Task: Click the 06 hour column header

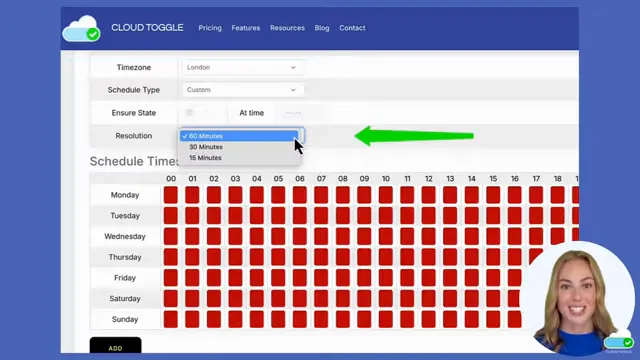Action: pyautogui.click(x=300, y=179)
